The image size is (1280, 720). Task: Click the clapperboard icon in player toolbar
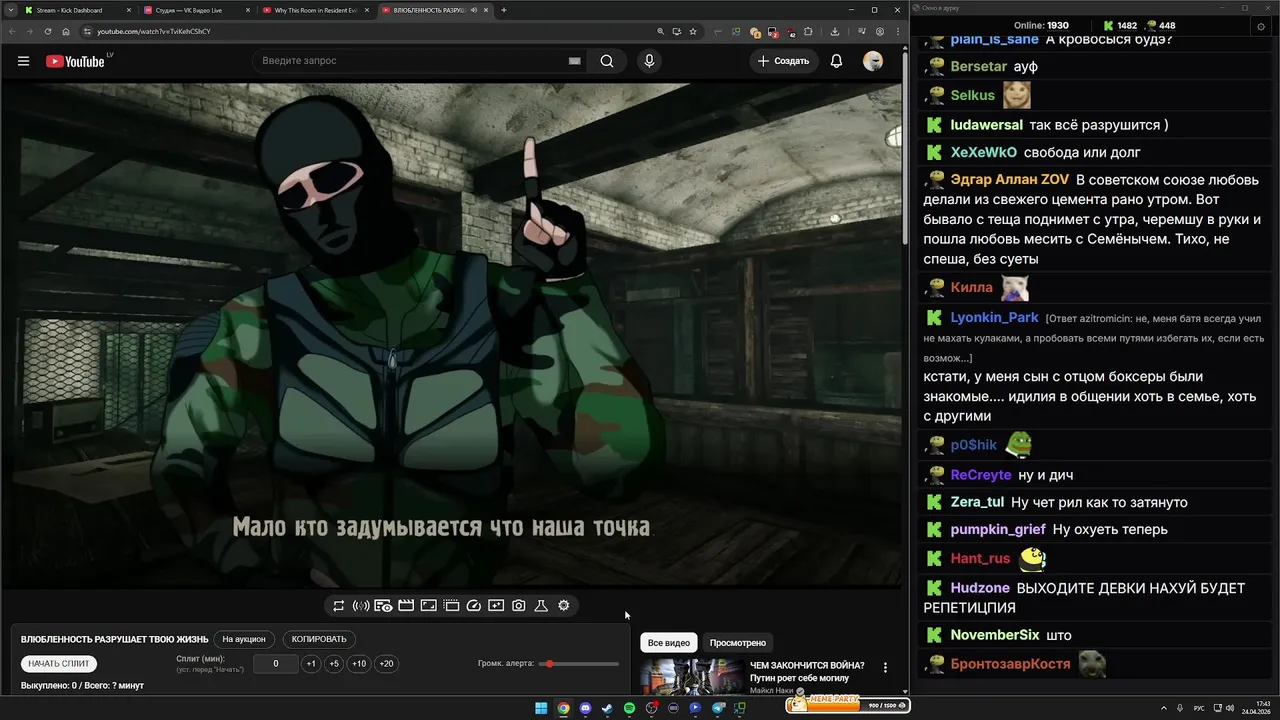tap(406, 606)
